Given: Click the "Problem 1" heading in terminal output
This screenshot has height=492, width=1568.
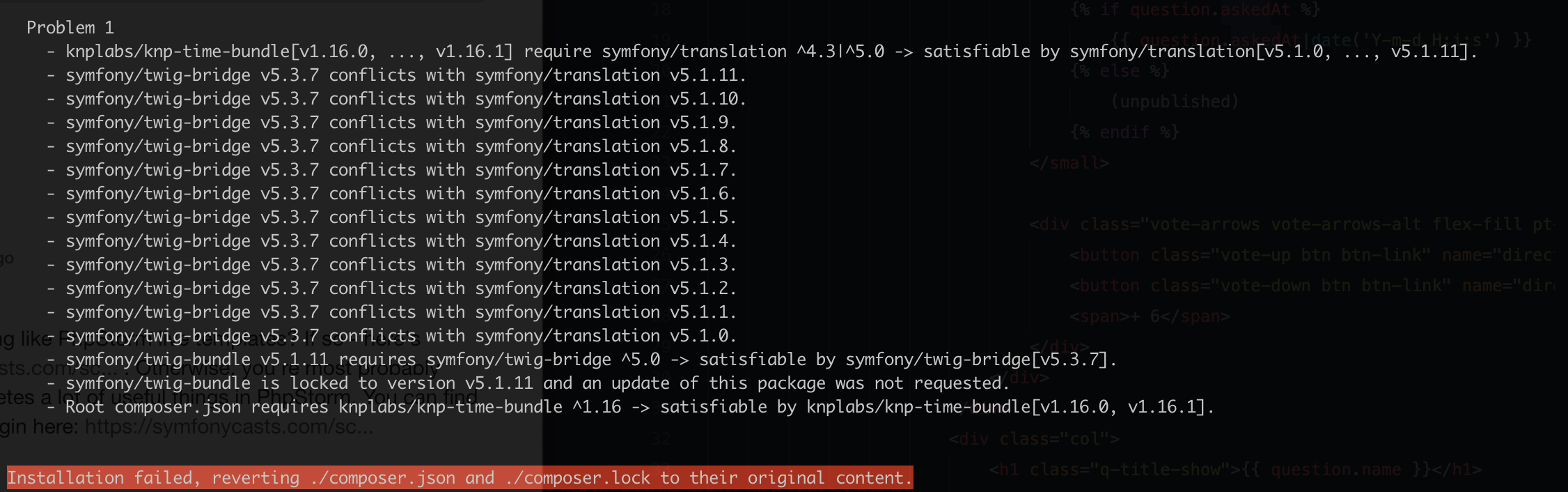Looking at the screenshot, I should (70, 28).
